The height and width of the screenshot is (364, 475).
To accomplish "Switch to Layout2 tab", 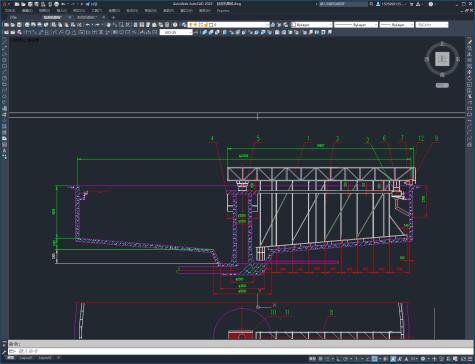I will (45, 358).
